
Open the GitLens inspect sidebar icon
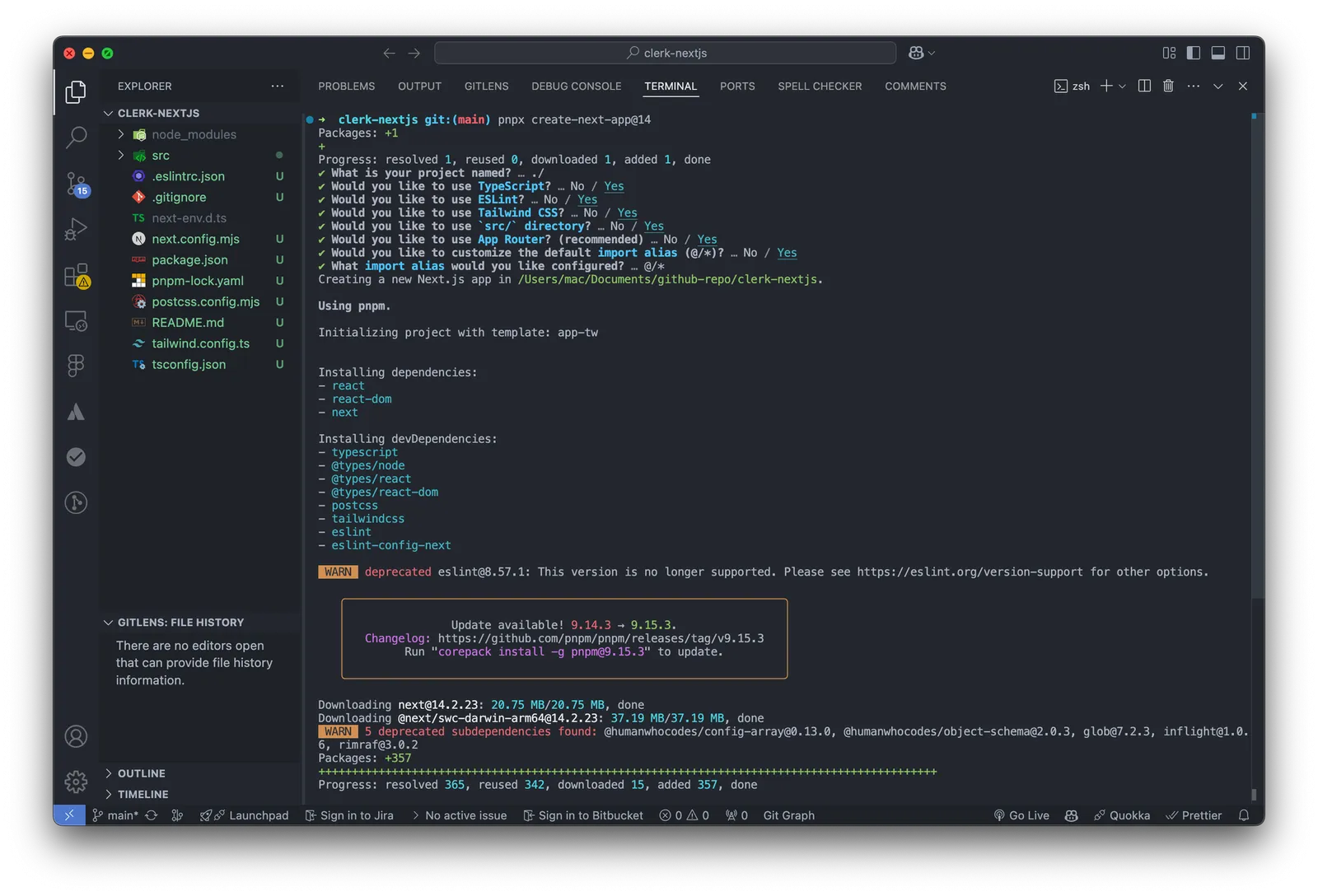click(76, 502)
